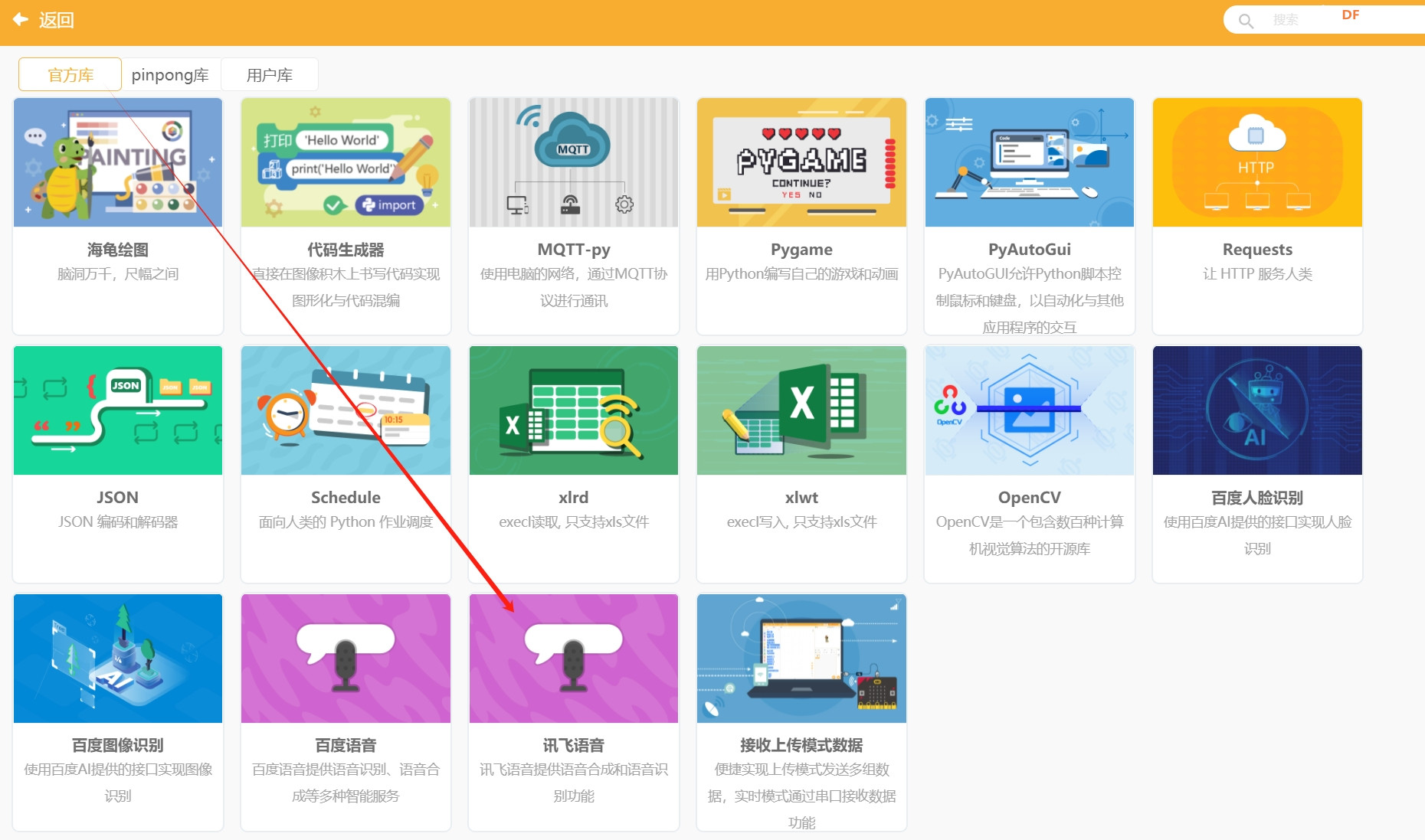Viewport: 1425px width, 840px height.
Task: Click the PyAutoGui title text
Action: click(1030, 250)
